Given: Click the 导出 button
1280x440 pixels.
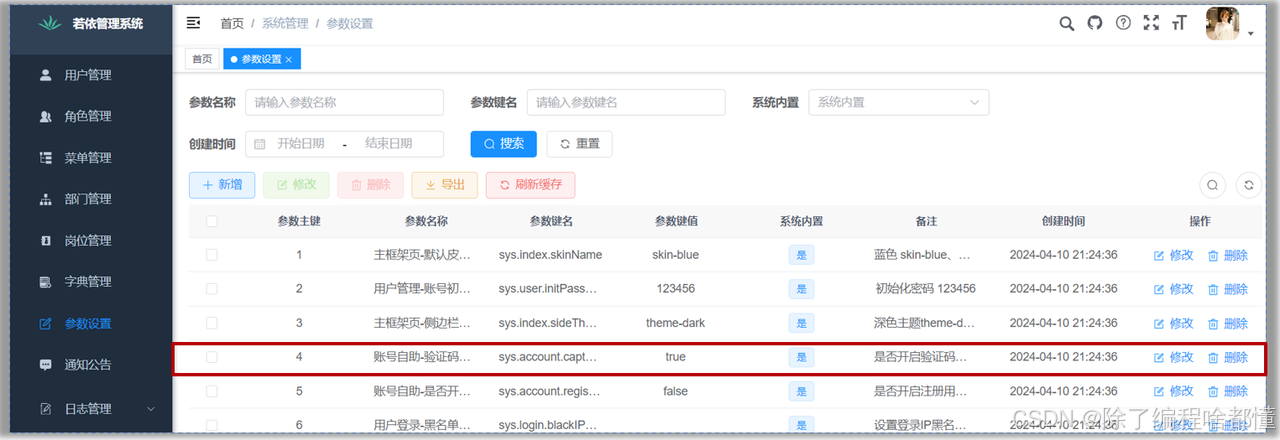Looking at the screenshot, I should tap(445, 185).
